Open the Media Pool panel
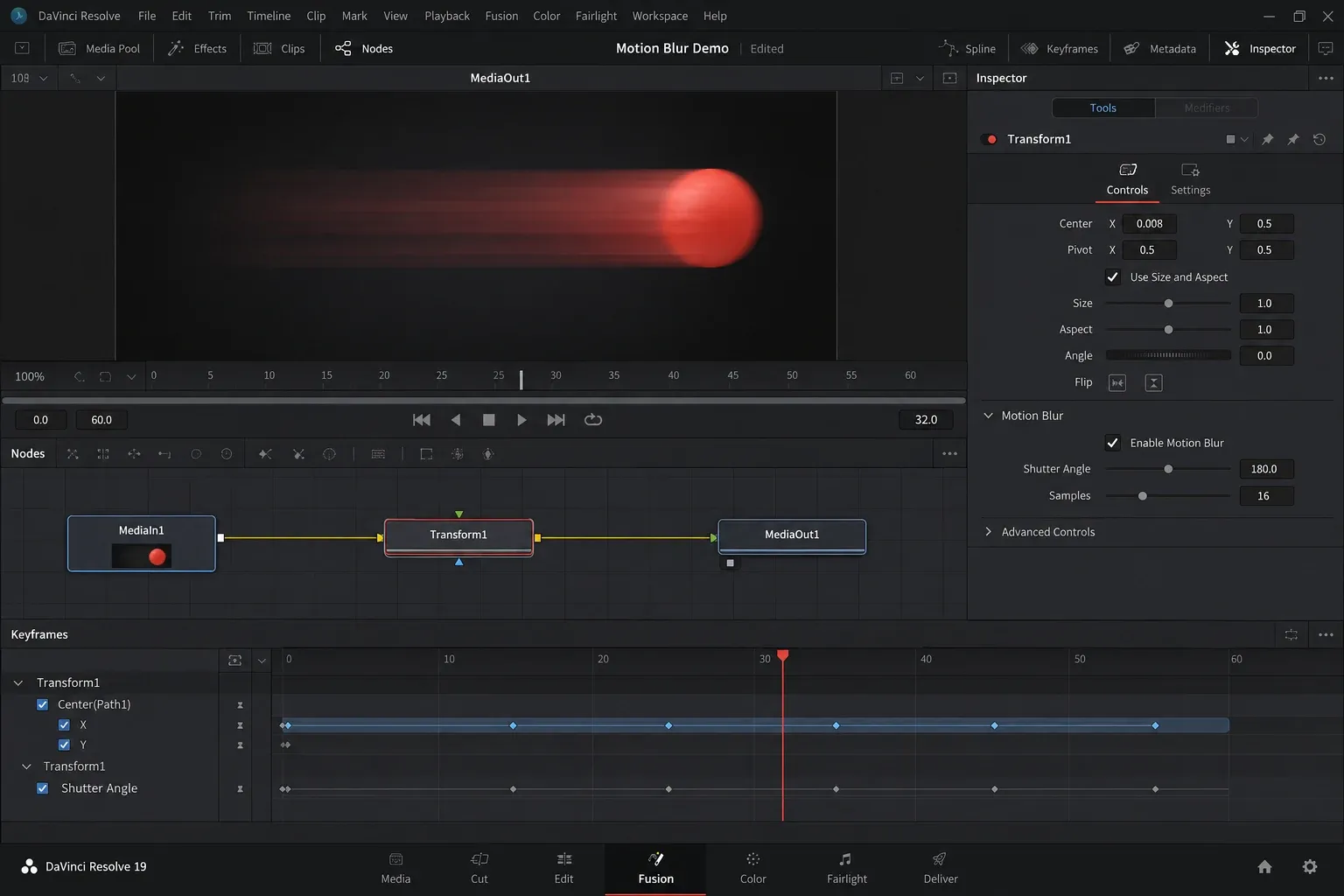This screenshot has width=1344, height=896. pos(99,48)
